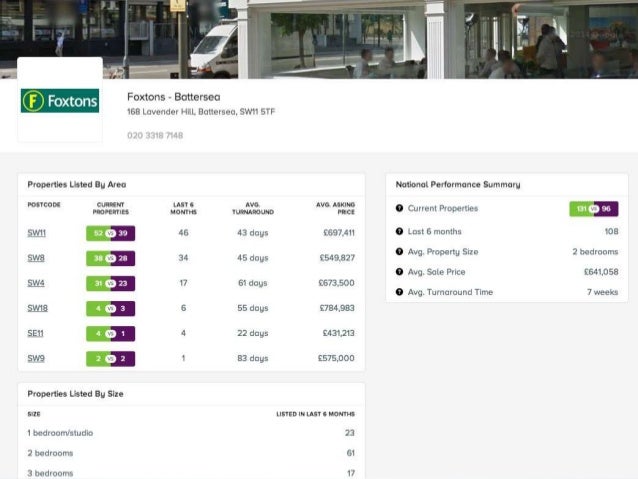Click the Current Properties column header

111,208
